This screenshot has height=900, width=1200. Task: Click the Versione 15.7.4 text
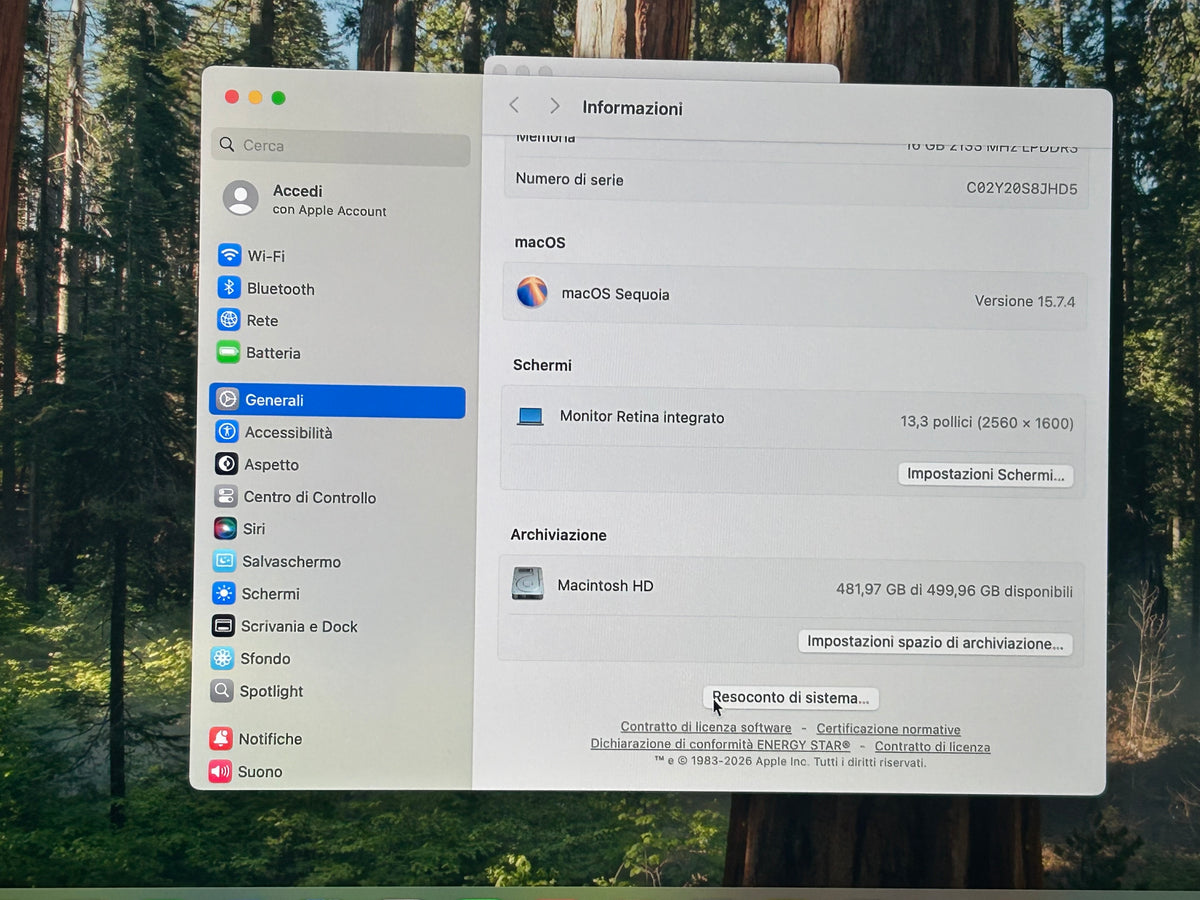1025,301
